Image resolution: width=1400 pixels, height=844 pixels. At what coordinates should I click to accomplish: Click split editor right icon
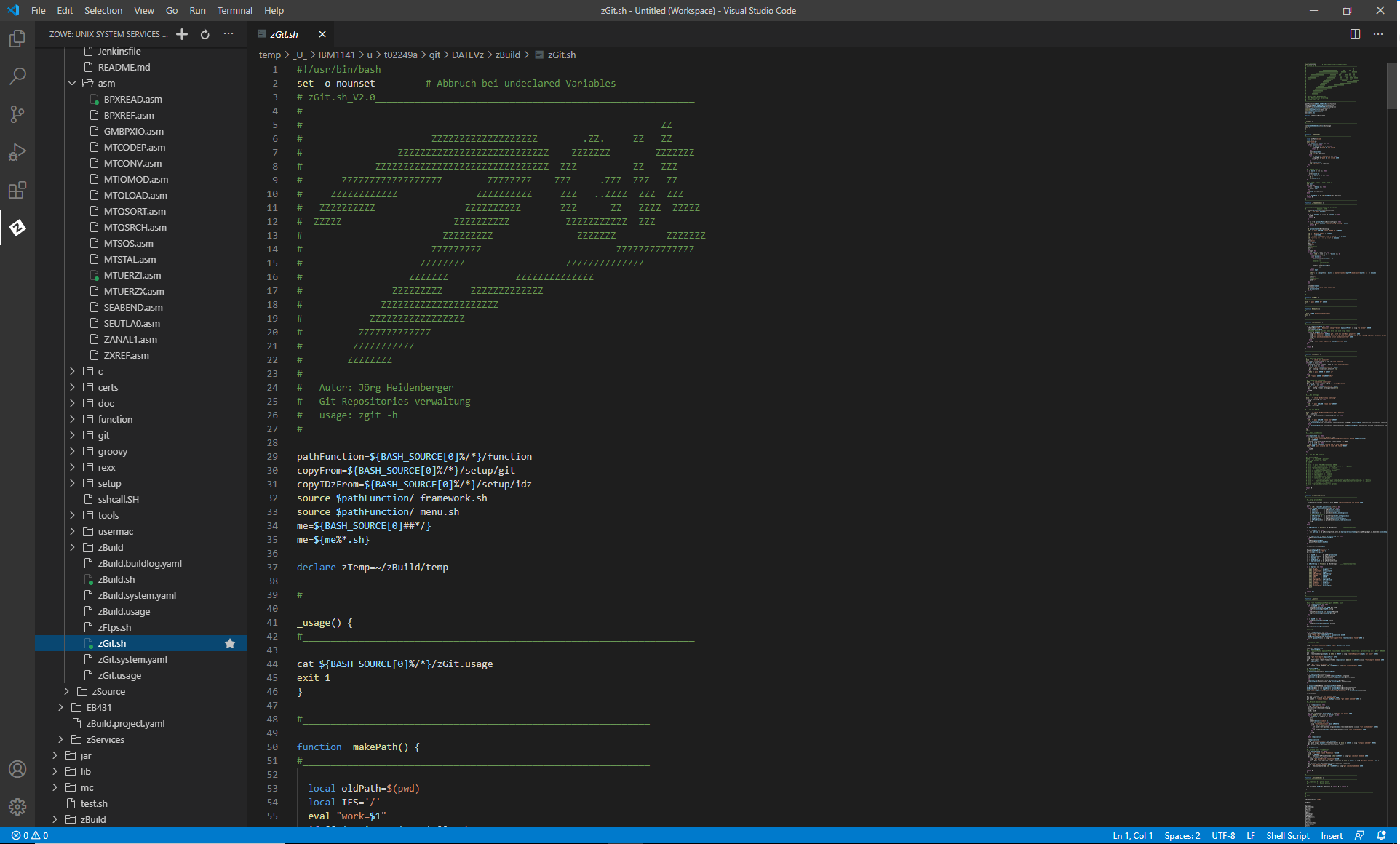1355,34
